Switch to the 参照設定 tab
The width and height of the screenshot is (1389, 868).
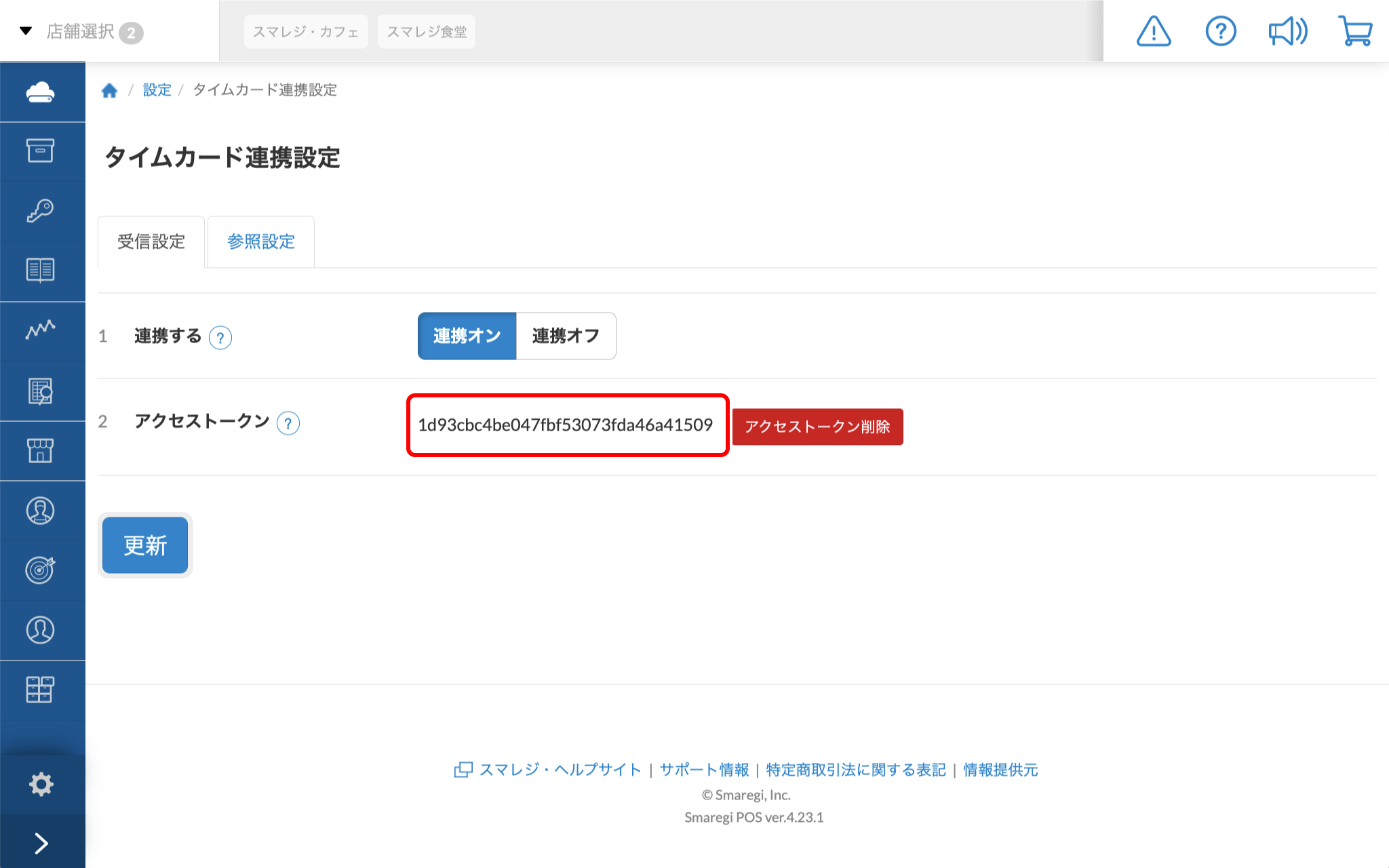coord(261,242)
